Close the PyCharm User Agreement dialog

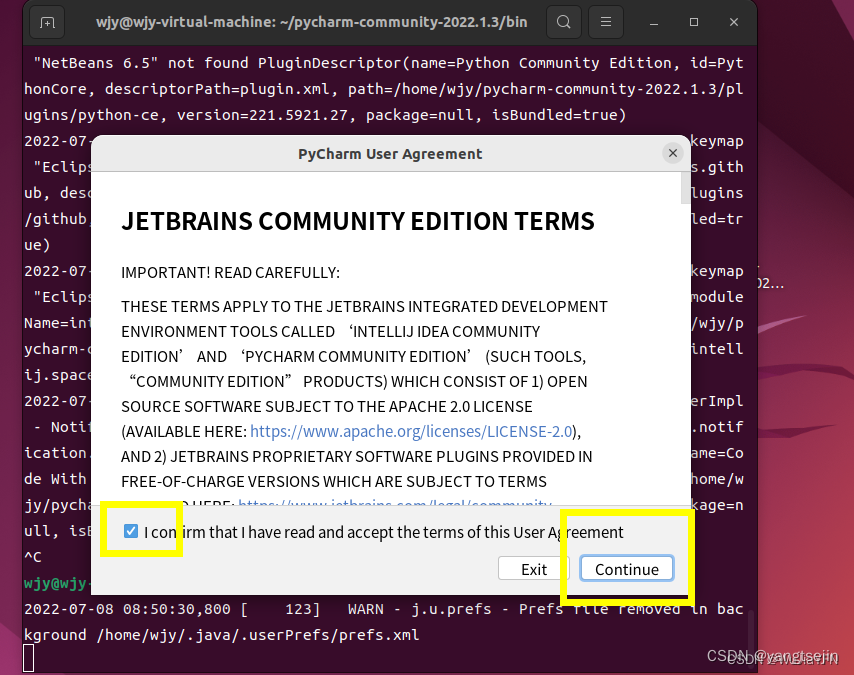(x=673, y=153)
